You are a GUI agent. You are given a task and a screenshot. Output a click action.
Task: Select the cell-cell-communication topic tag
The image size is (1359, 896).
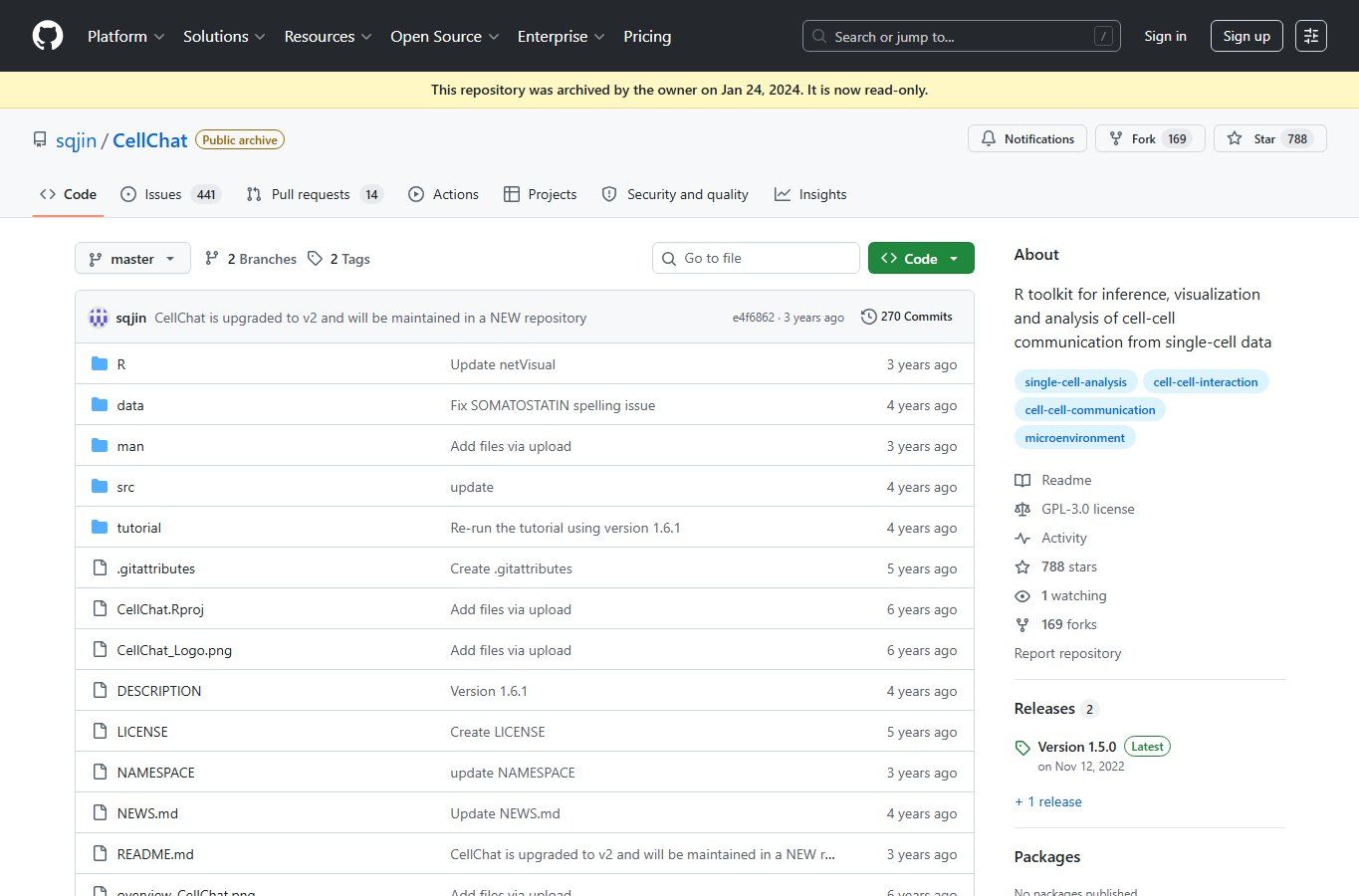(1090, 410)
